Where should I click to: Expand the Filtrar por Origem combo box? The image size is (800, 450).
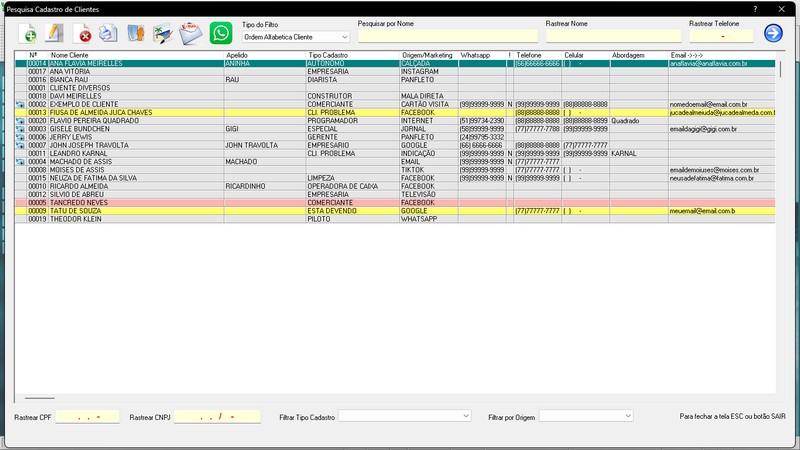click(586, 416)
